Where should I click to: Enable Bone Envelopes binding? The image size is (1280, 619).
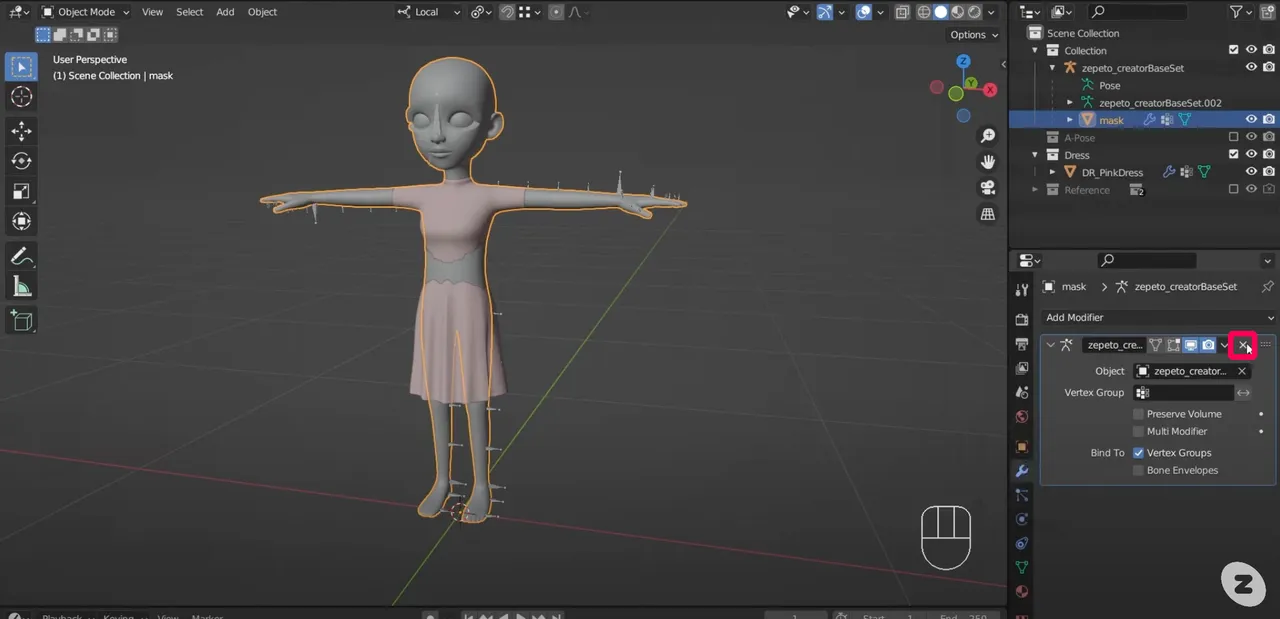[1138, 470]
